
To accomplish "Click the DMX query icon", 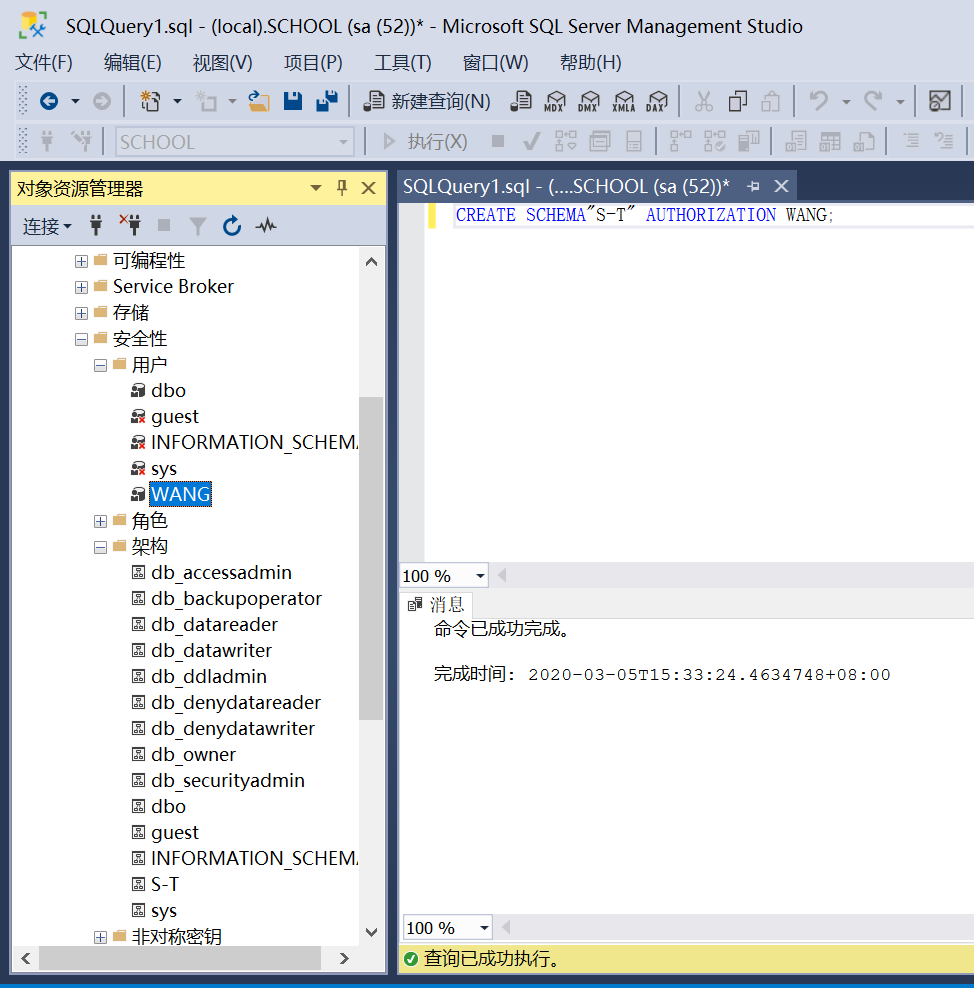I will coord(588,101).
